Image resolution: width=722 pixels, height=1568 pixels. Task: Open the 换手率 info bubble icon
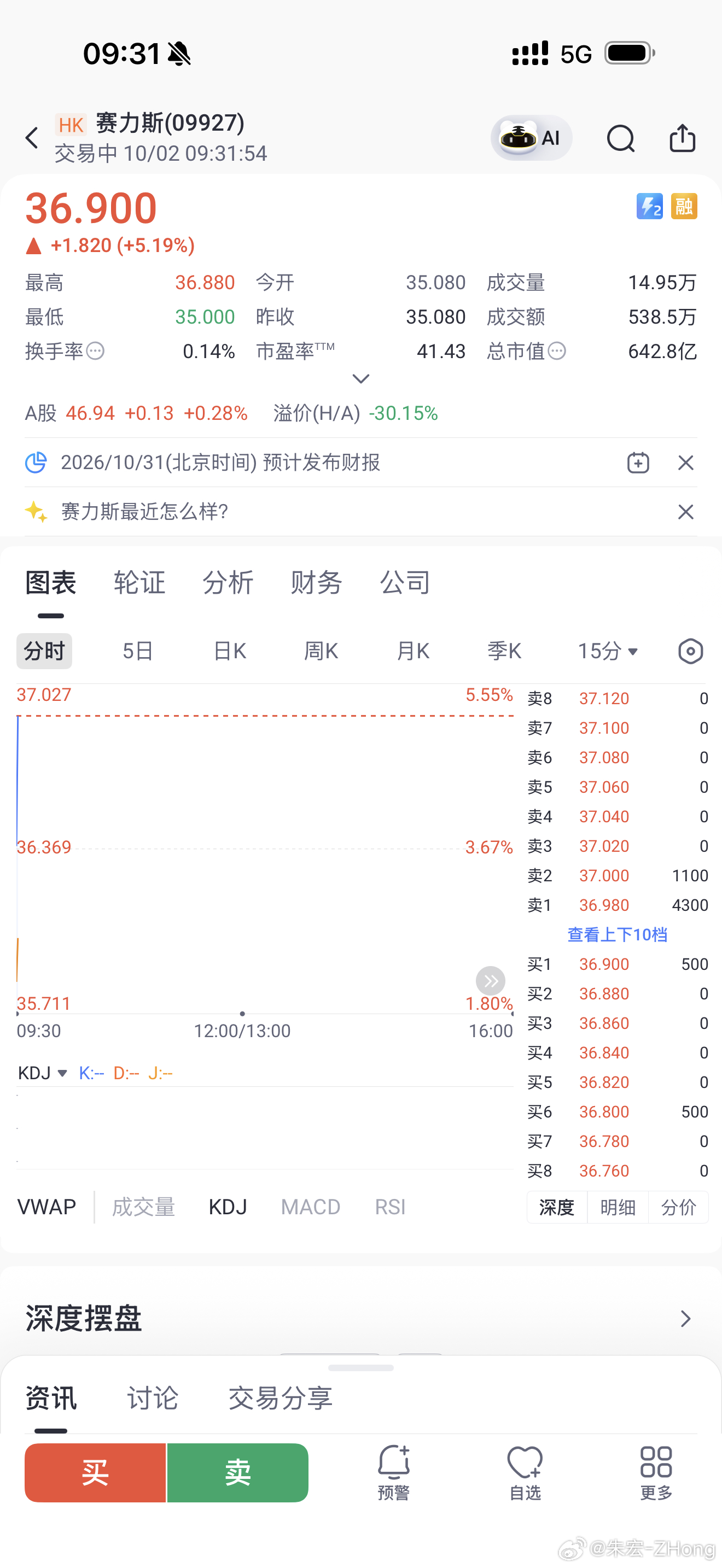coord(96,351)
